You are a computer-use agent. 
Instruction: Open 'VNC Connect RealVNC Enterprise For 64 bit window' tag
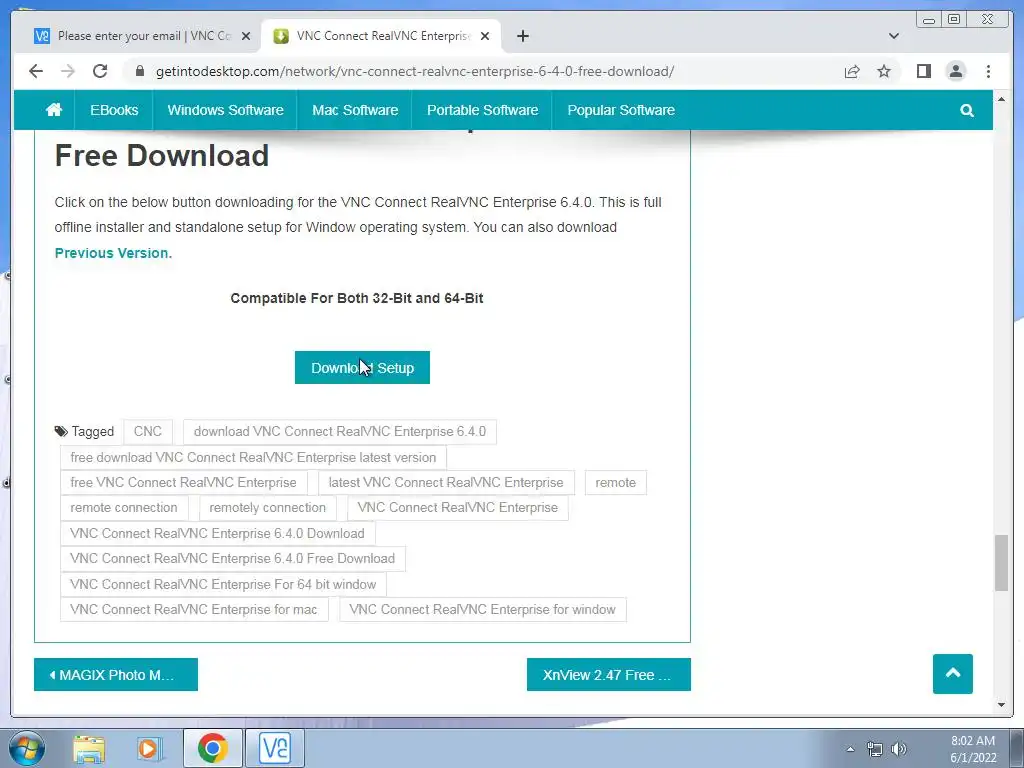(x=223, y=584)
